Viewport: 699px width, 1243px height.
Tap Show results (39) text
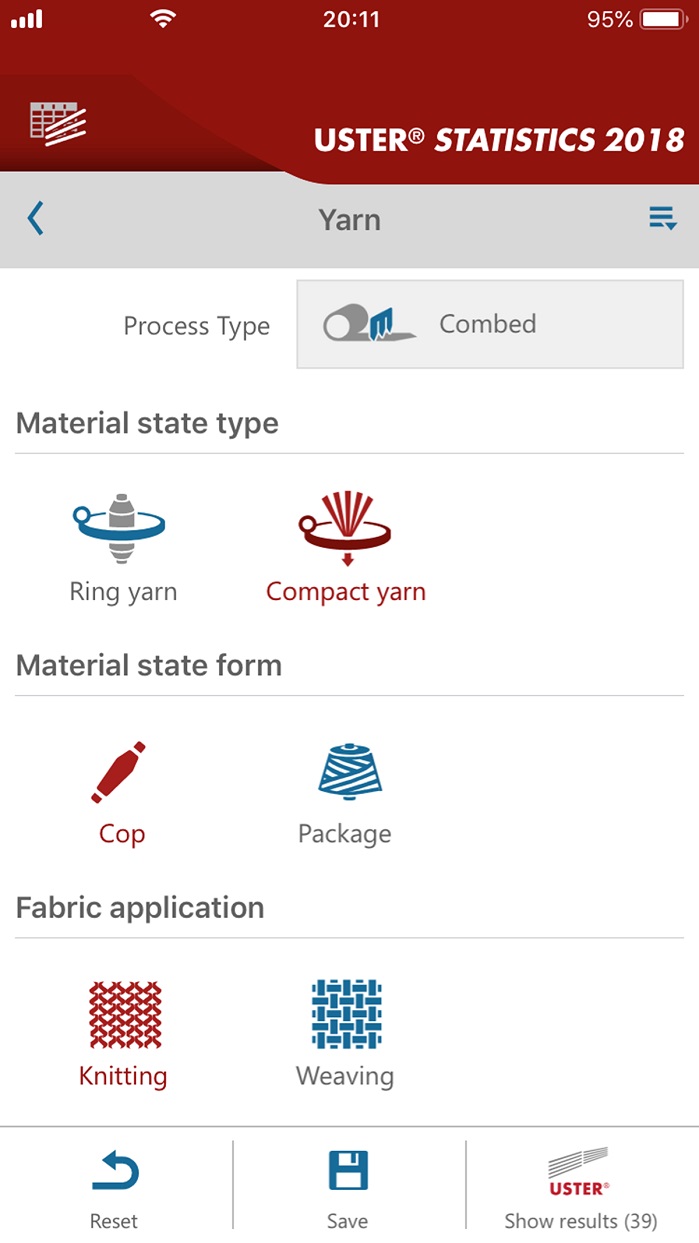[x=581, y=1221]
